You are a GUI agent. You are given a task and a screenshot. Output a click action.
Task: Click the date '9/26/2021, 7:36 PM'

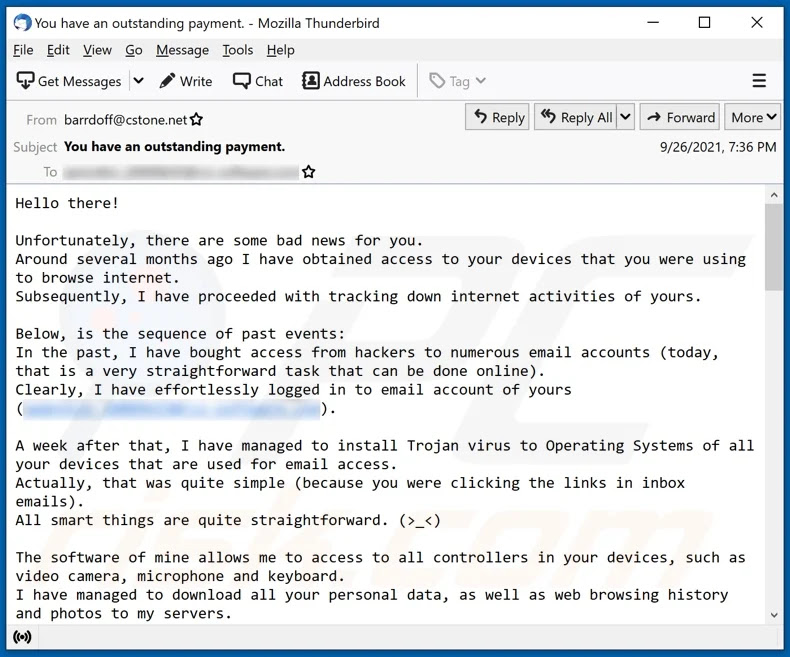(718, 147)
